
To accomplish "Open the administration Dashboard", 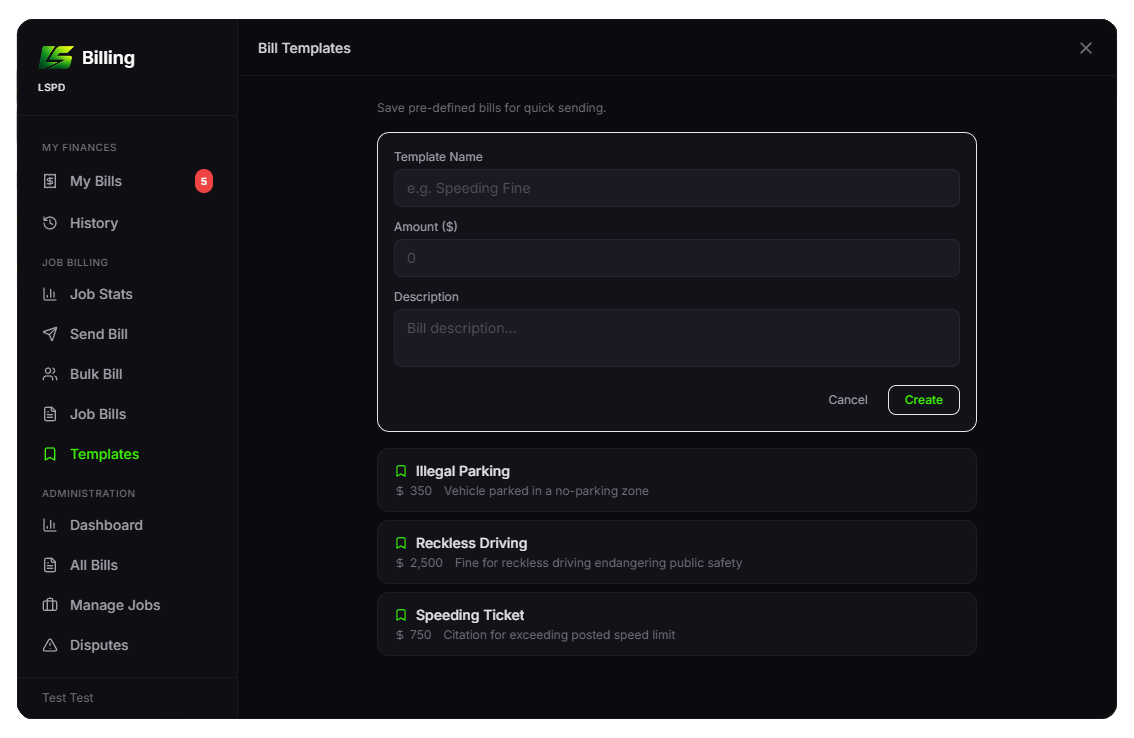I will (x=106, y=525).
